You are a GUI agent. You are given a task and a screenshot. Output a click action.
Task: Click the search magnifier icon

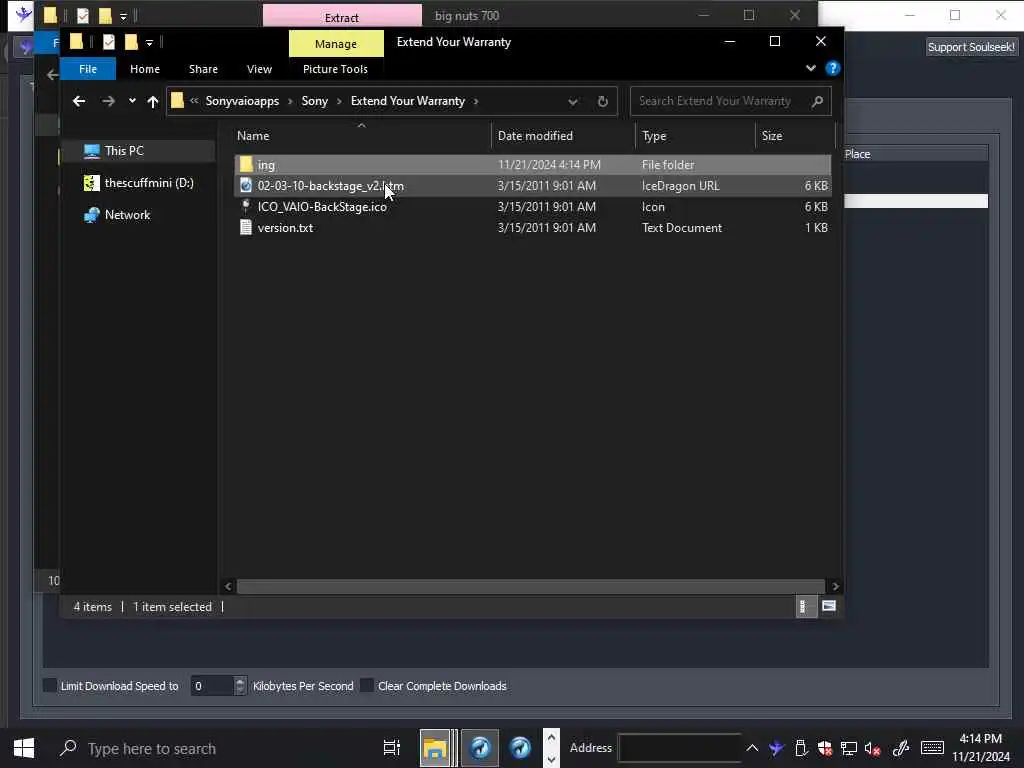point(817,101)
